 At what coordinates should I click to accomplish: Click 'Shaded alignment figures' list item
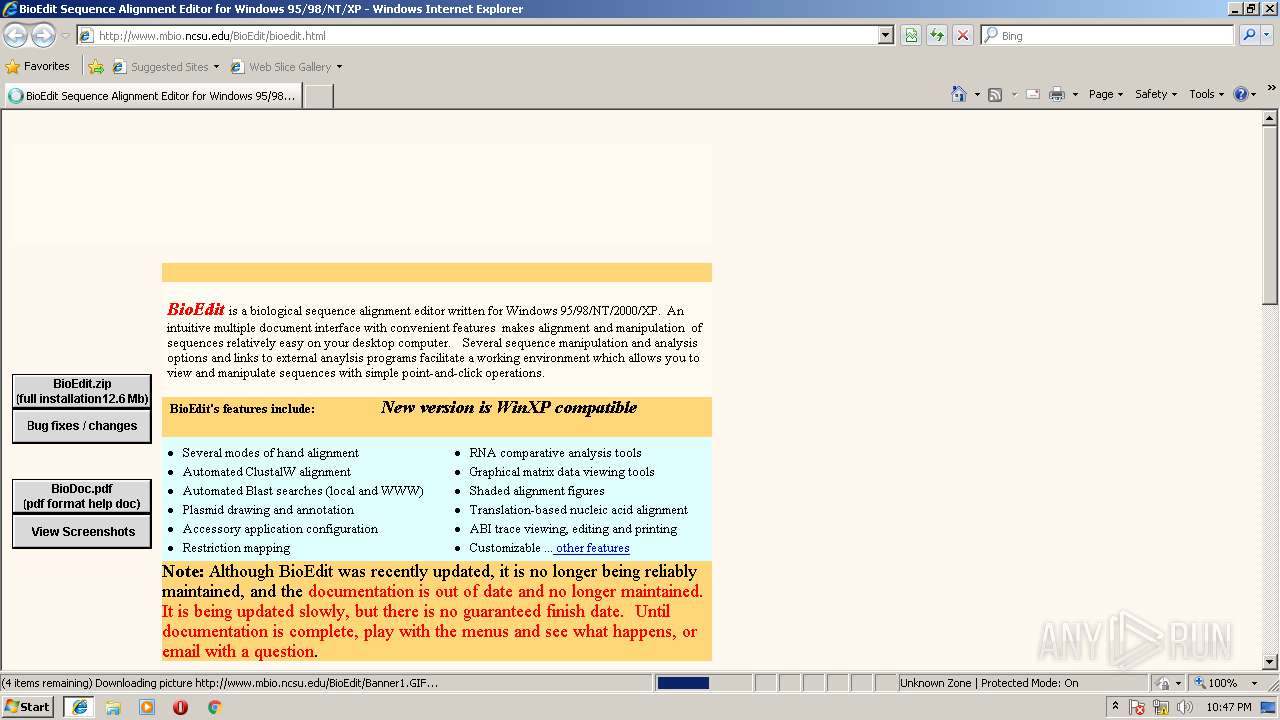click(537, 491)
